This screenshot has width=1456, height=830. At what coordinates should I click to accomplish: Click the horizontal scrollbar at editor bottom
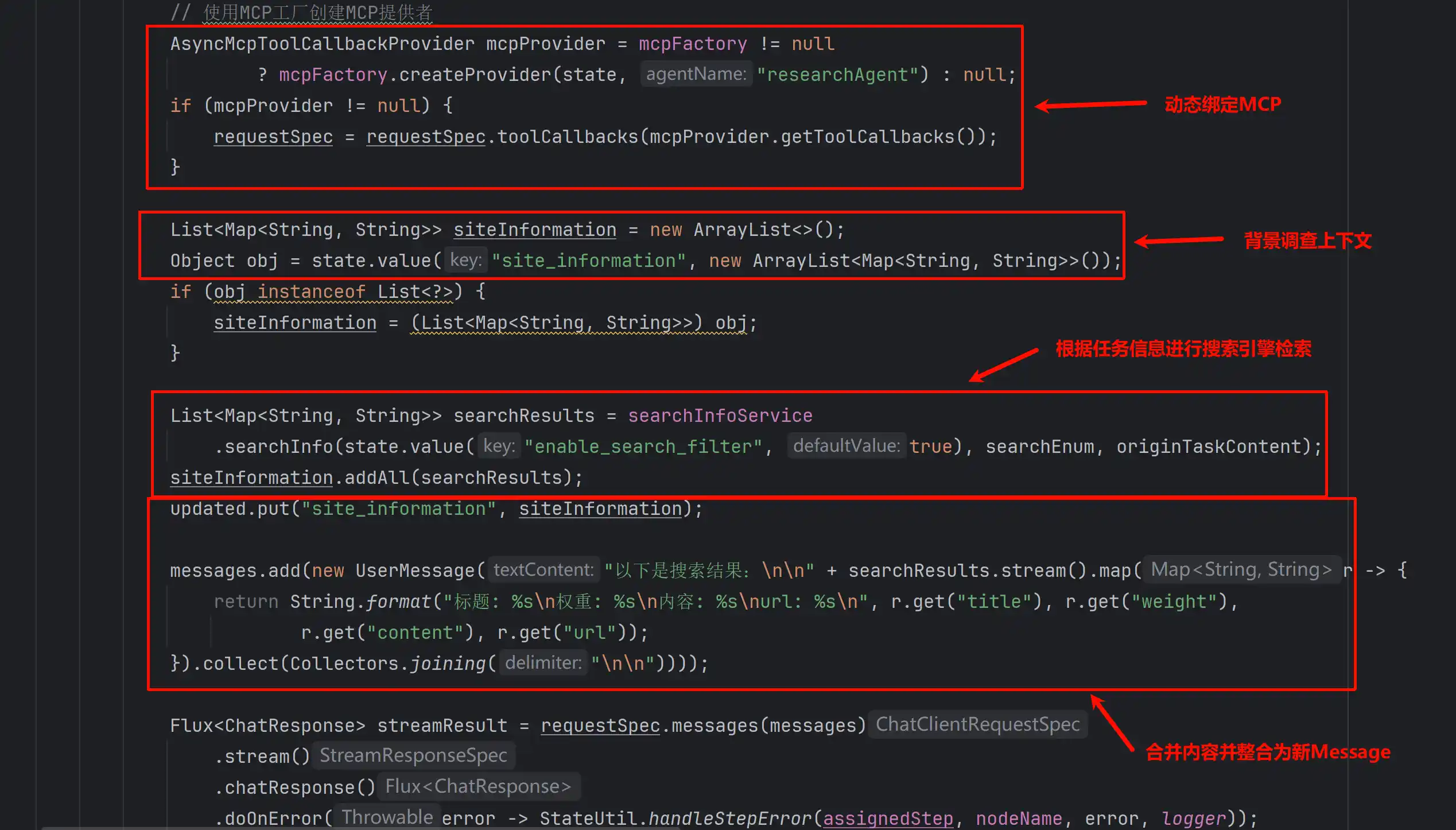pyautogui.click(x=360, y=828)
